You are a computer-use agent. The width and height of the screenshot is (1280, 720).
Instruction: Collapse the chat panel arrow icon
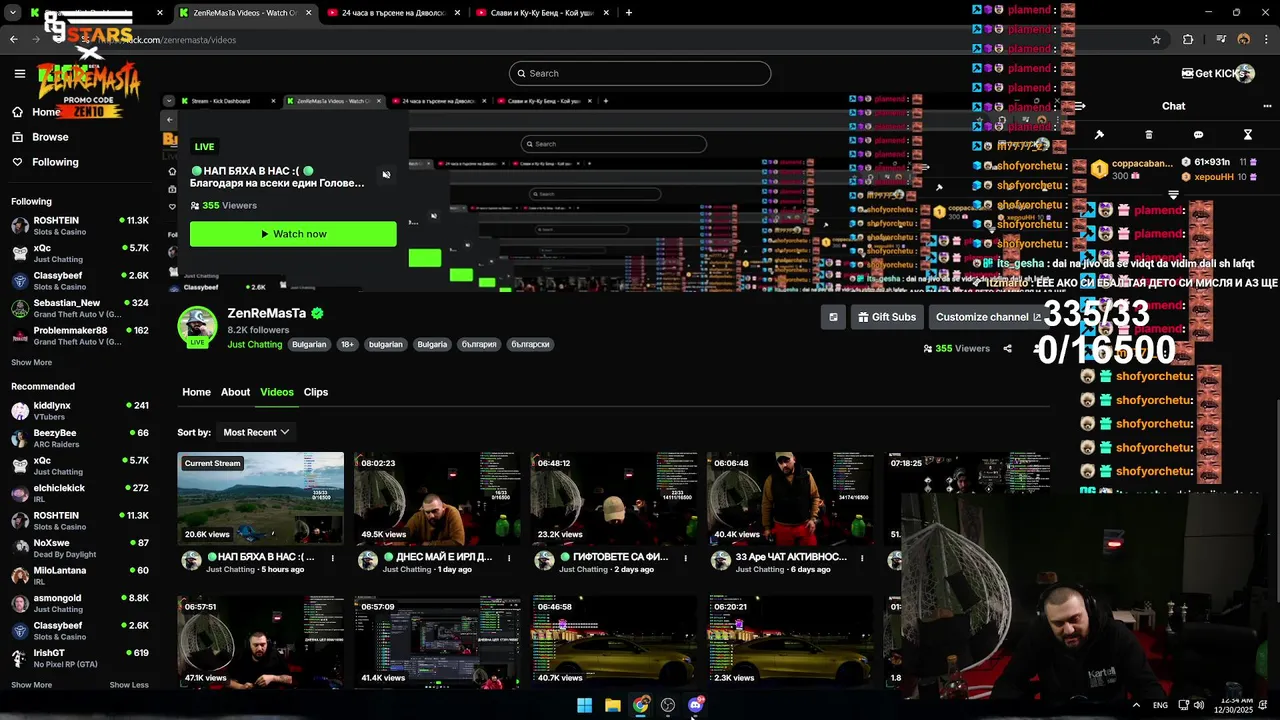pos(1079,106)
